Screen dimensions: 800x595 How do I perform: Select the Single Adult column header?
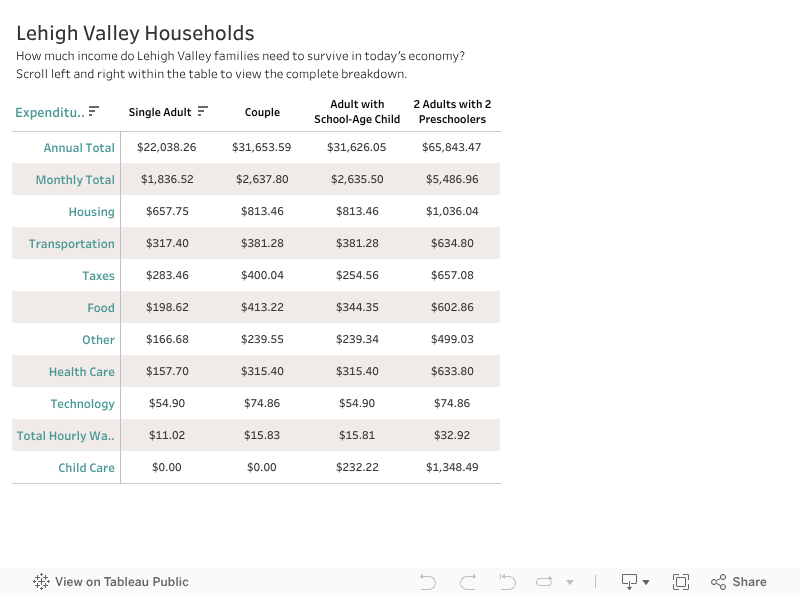click(x=160, y=112)
